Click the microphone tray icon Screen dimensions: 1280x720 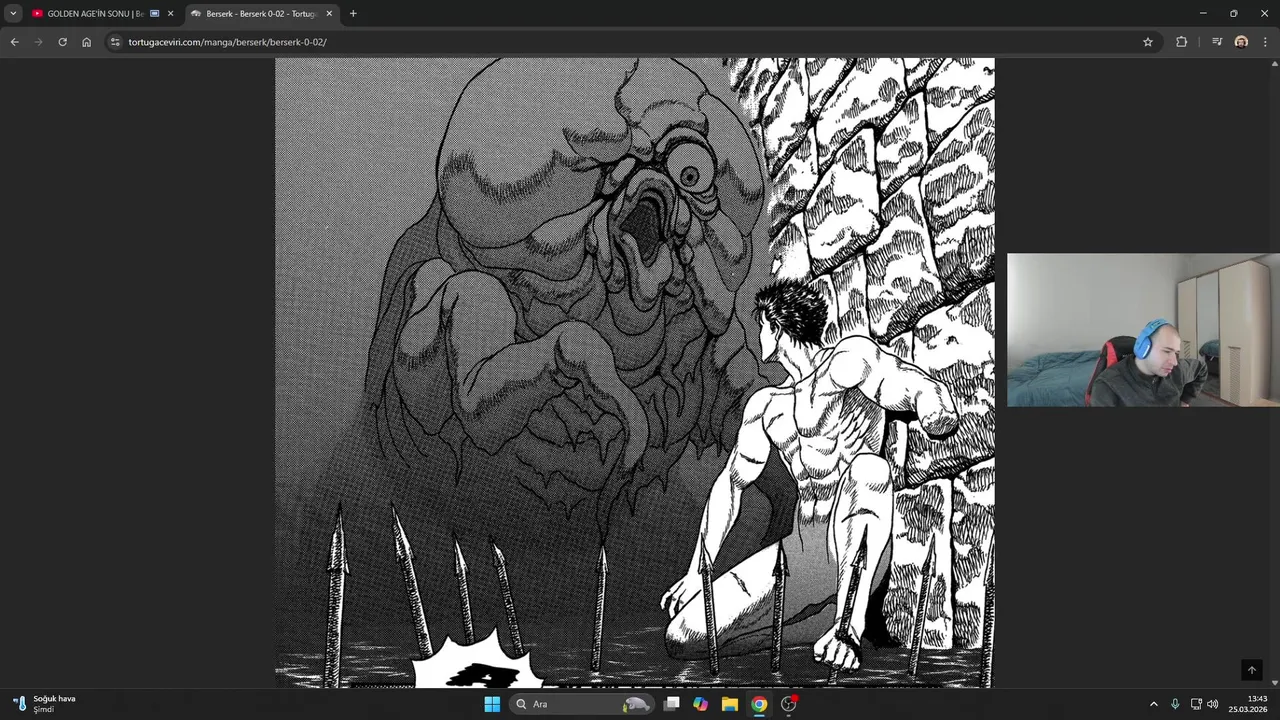coord(1175,704)
